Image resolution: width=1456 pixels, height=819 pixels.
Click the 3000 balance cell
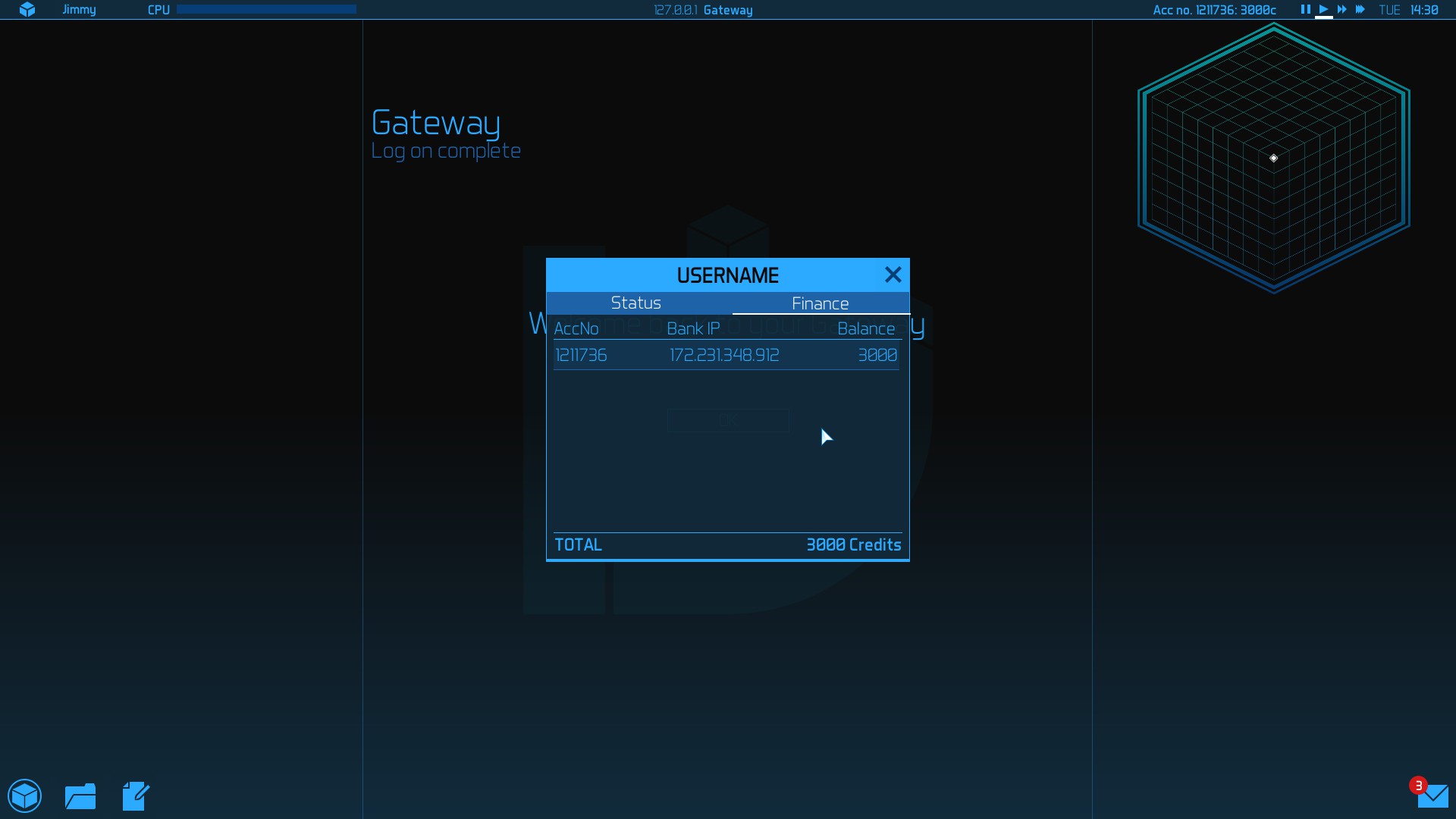pos(877,355)
